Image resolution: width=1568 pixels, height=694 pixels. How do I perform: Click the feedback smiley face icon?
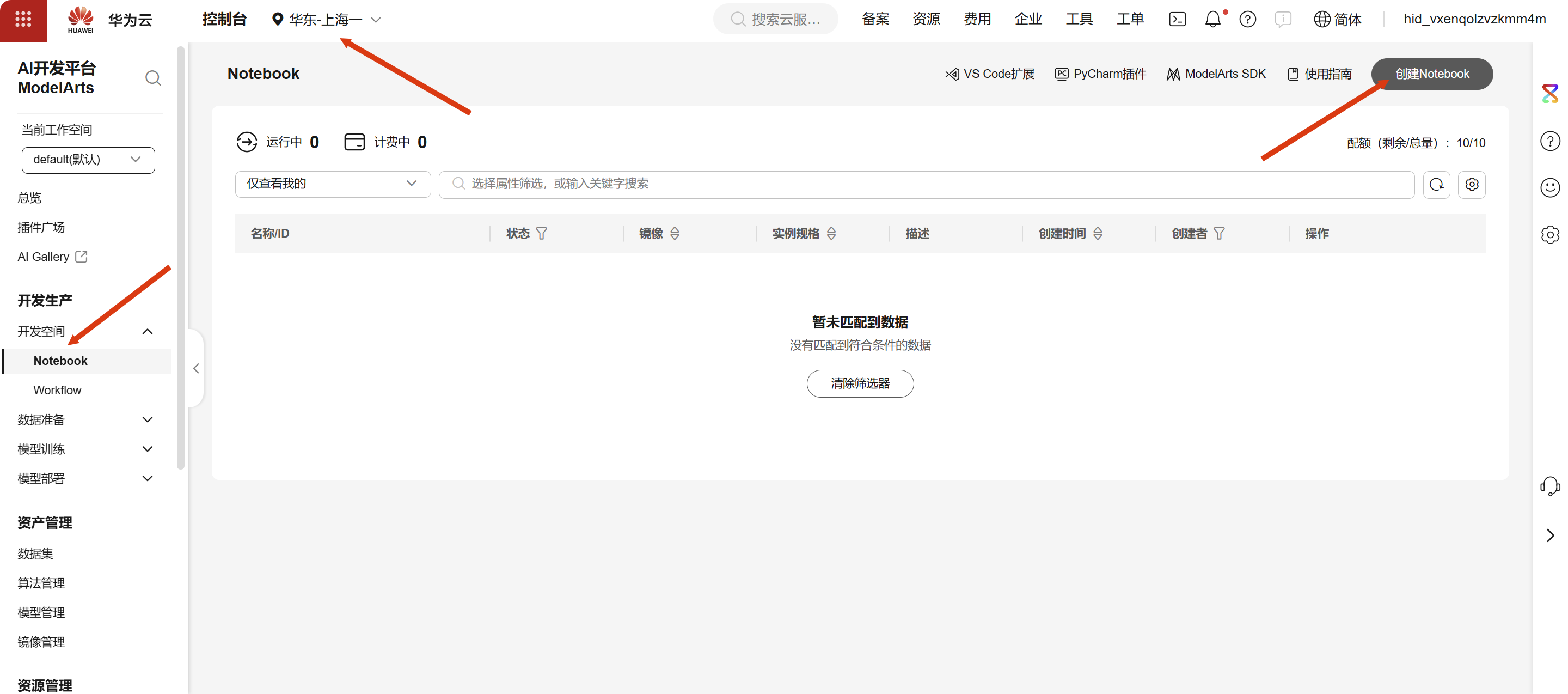click(x=1549, y=187)
